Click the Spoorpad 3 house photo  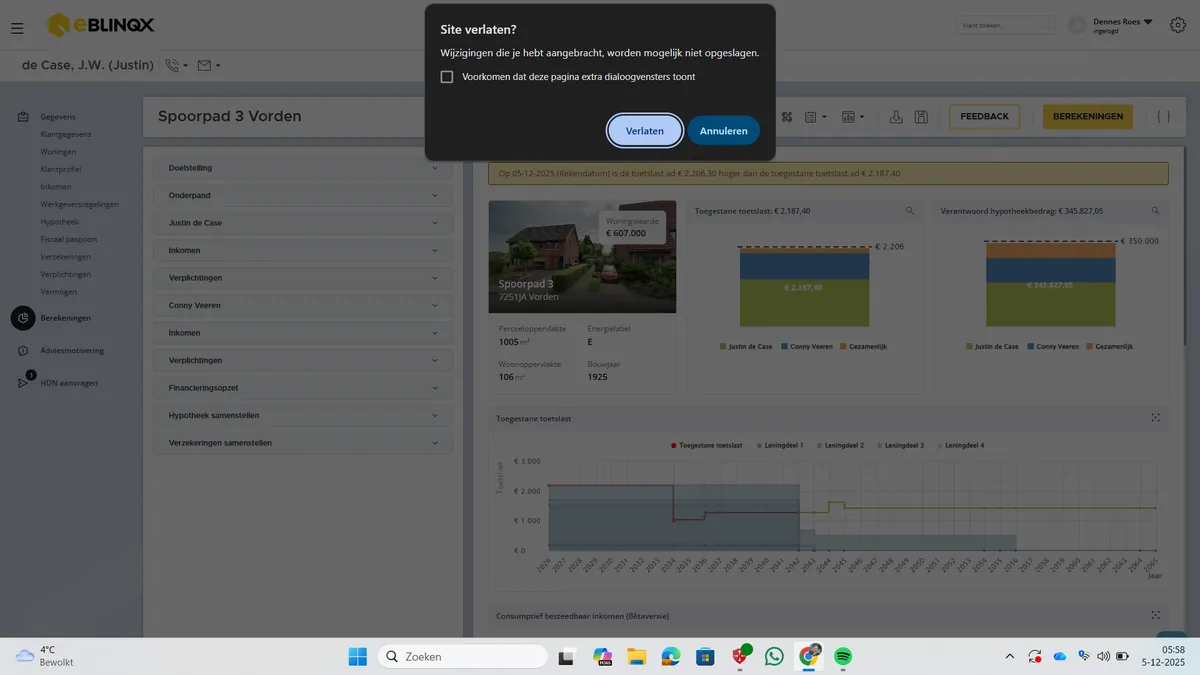[582, 257]
